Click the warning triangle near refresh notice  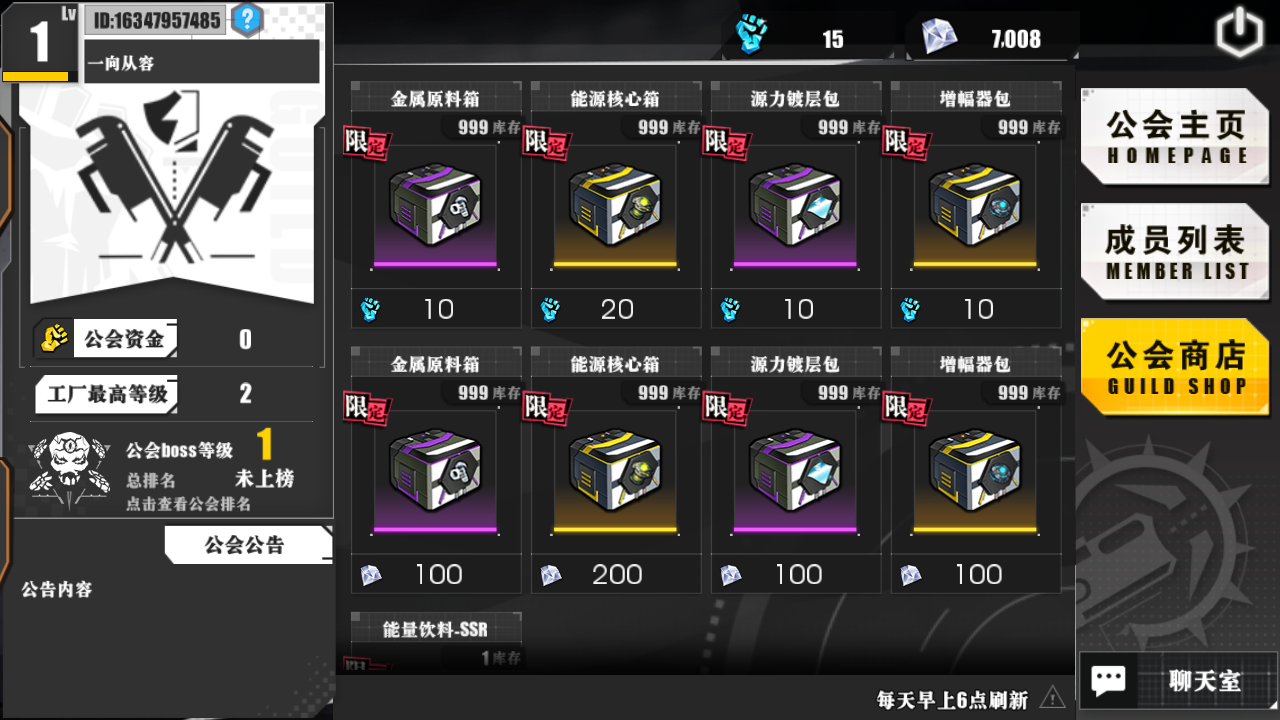pyautogui.click(x=1052, y=697)
